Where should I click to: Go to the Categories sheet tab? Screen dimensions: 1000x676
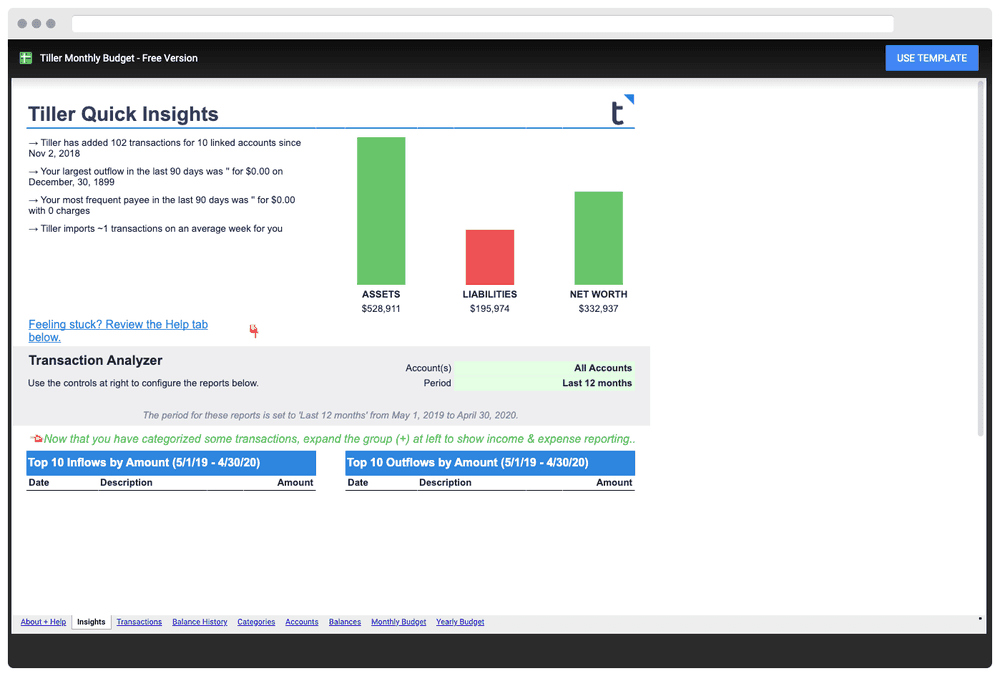point(256,622)
